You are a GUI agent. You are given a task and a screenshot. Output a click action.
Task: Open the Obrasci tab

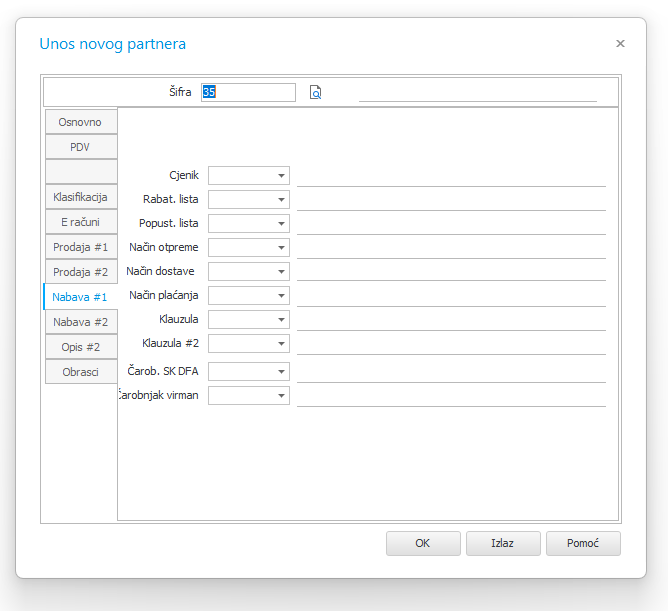[81, 372]
